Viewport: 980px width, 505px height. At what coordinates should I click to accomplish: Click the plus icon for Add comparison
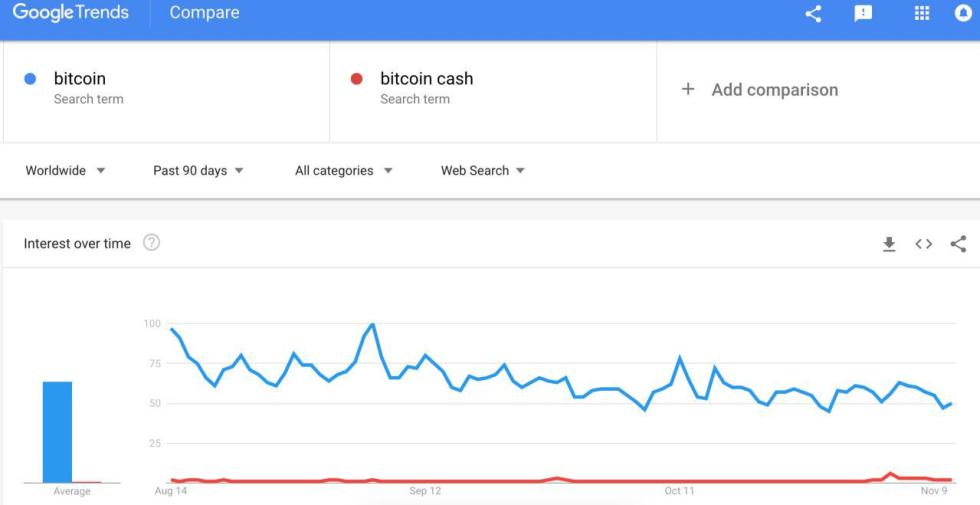688,89
